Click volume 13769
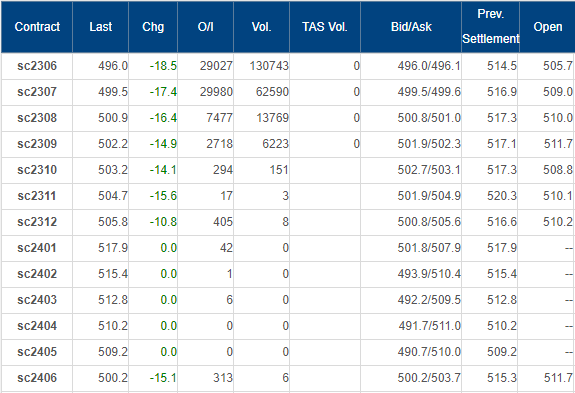This screenshot has width=575, height=393. 272,118
